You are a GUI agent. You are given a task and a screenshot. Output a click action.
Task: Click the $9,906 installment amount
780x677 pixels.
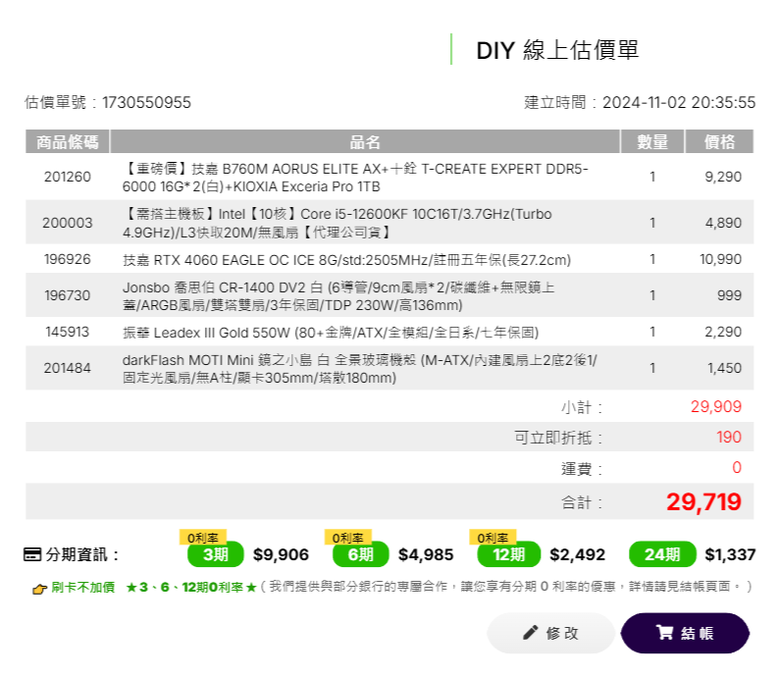click(x=281, y=555)
